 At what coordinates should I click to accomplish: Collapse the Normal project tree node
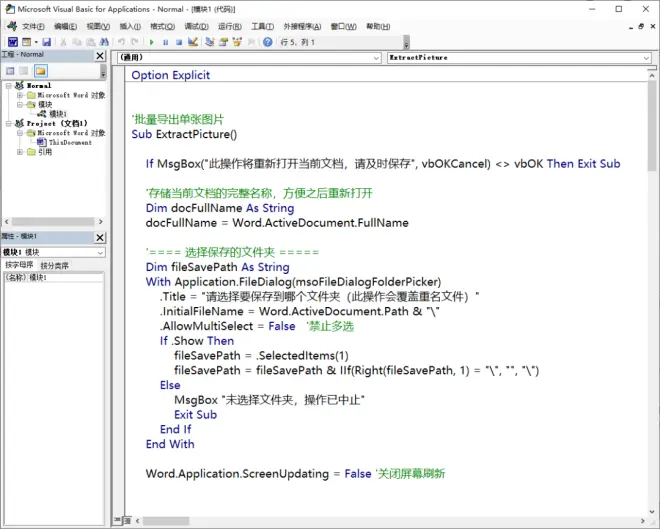(x=8, y=85)
